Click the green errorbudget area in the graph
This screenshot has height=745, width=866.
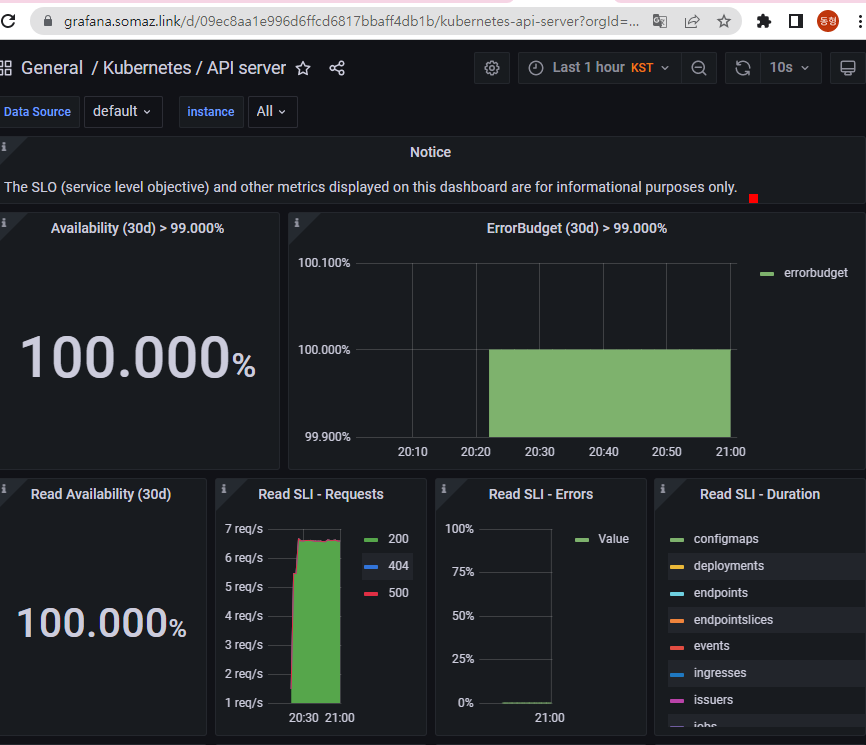click(x=610, y=393)
